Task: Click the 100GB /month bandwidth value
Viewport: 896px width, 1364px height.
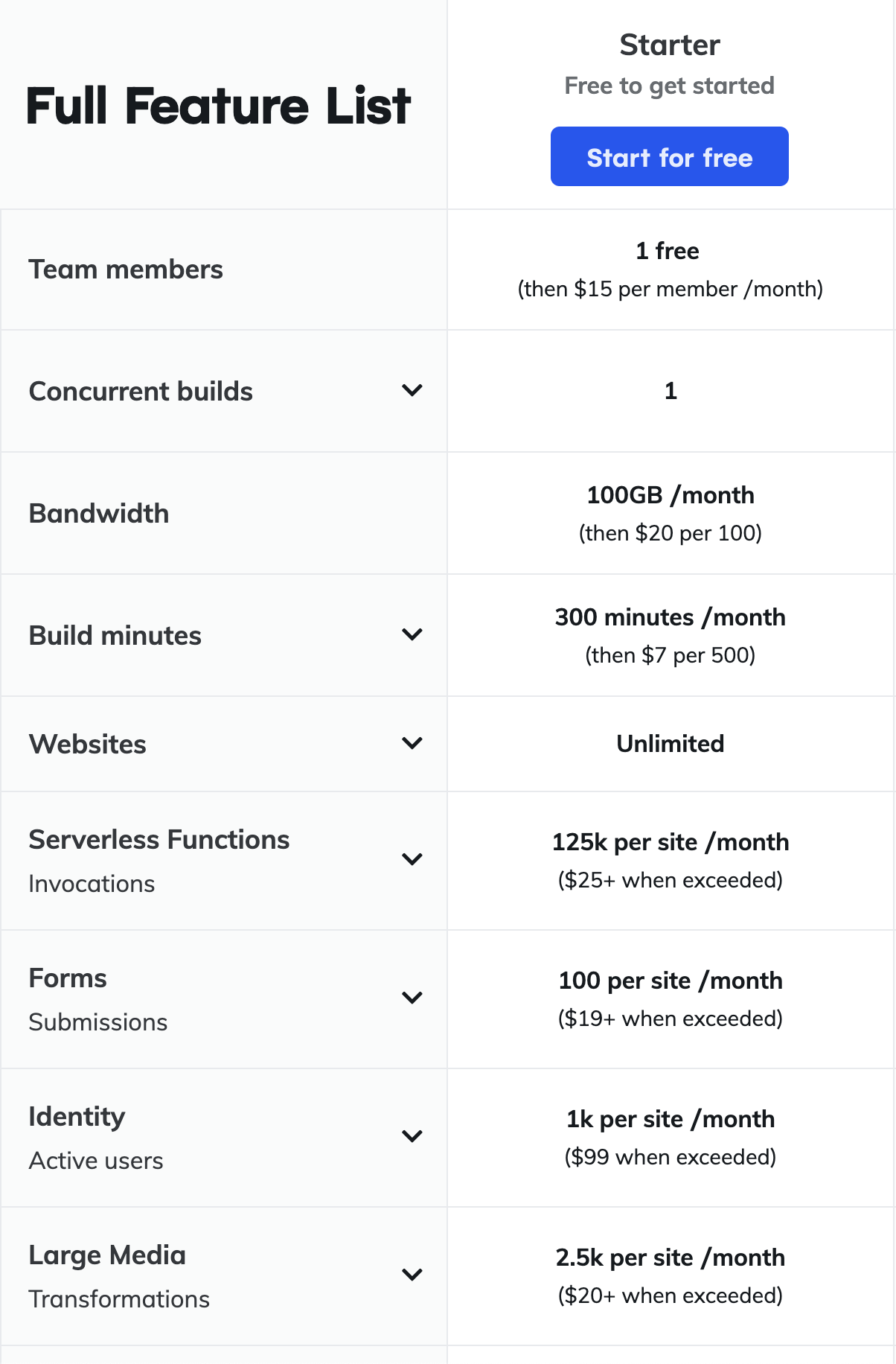Action: [x=670, y=494]
